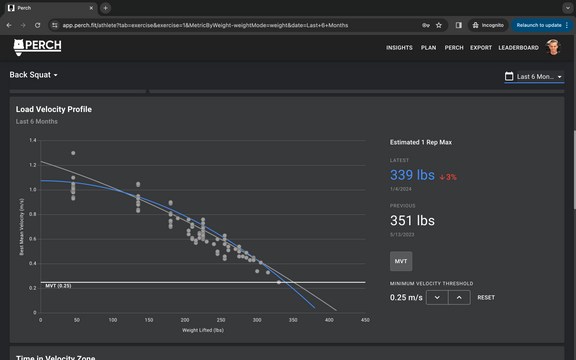Viewport: 576px width, 360px height.
Task: Click Relaunch to update button
Action: click(542, 25)
